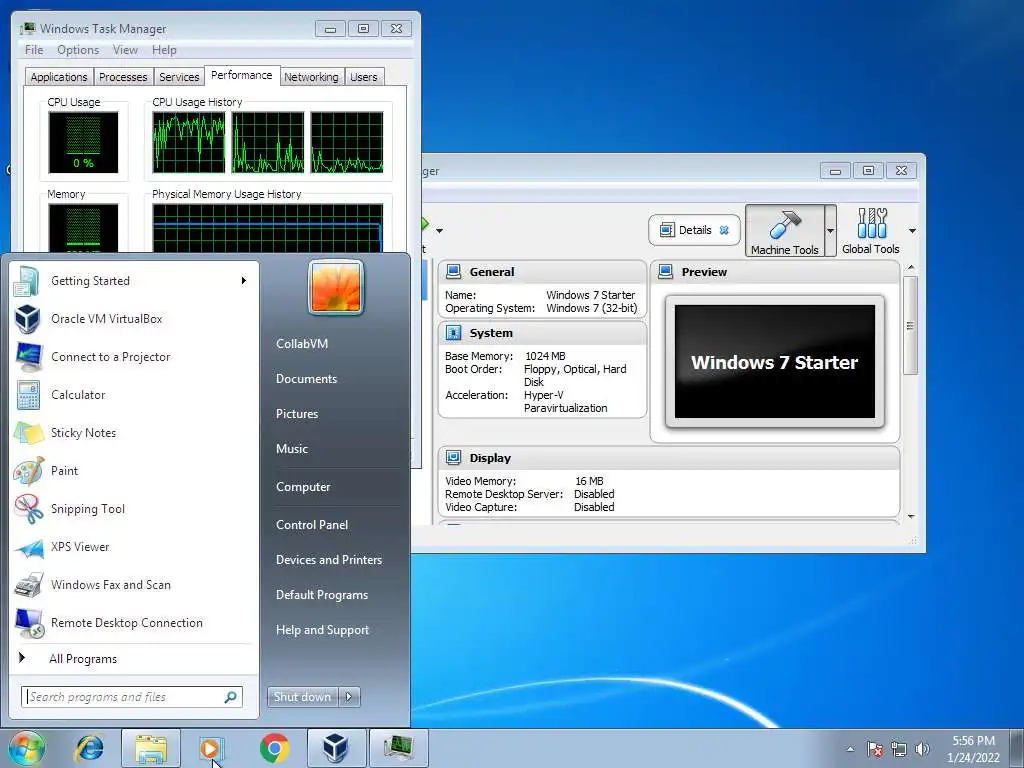
Task: Open the Global Tools dropdown arrow
Action: [x=912, y=231]
